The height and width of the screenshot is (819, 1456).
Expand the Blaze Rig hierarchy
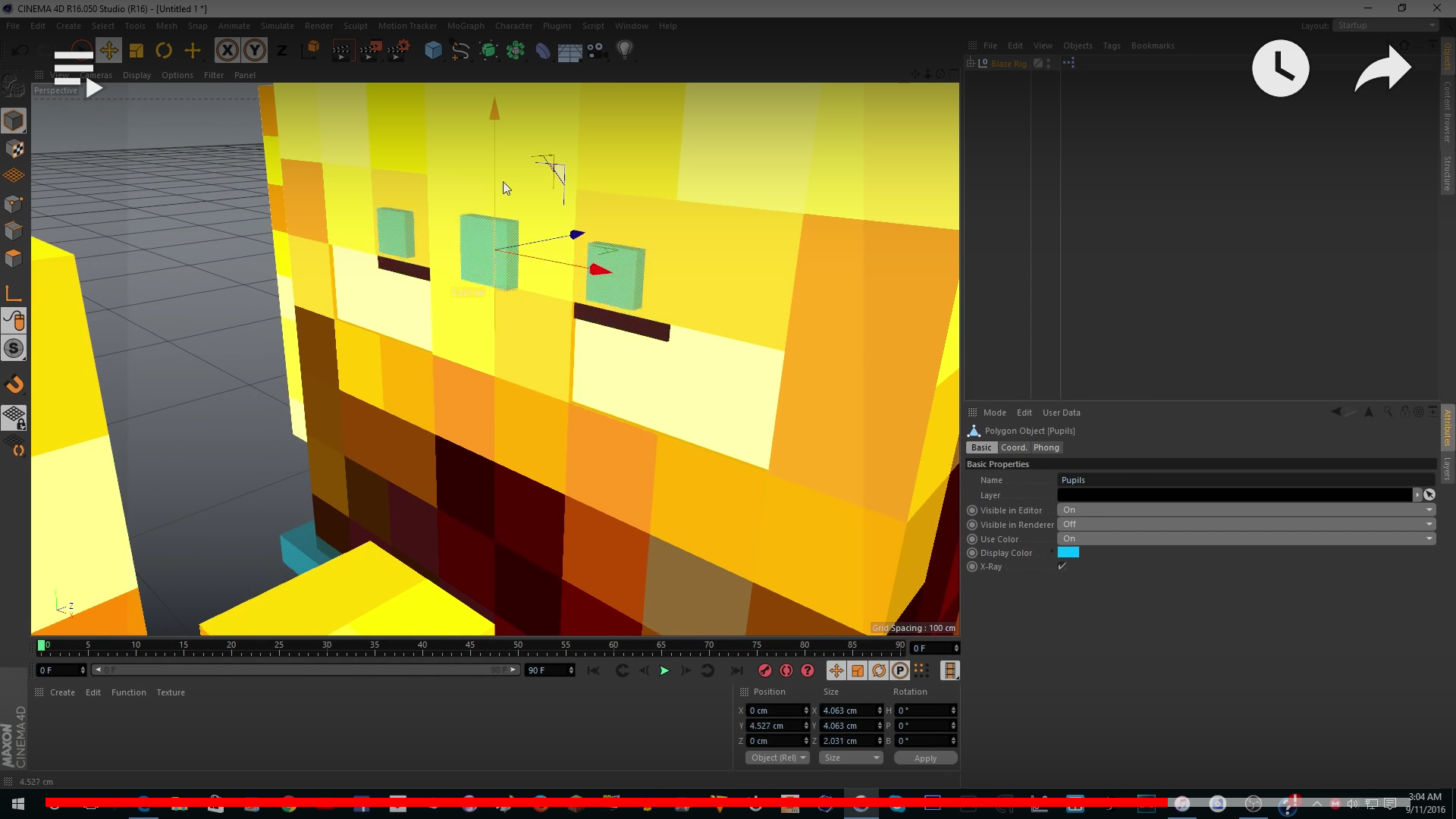point(970,63)
